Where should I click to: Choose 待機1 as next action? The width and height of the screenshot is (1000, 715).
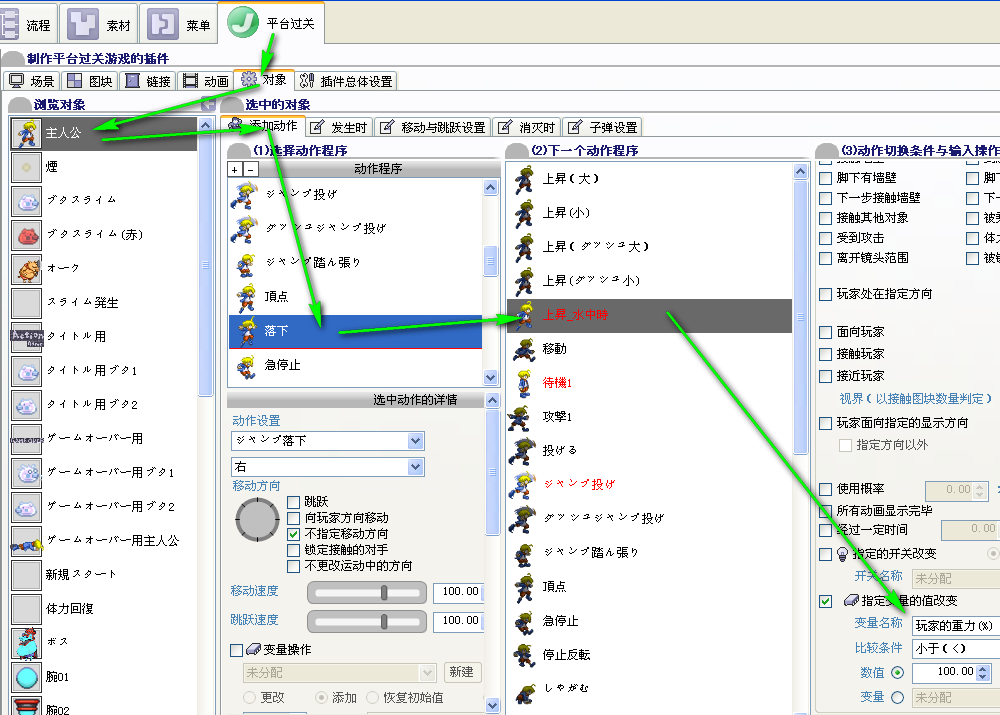coord(649,383)
